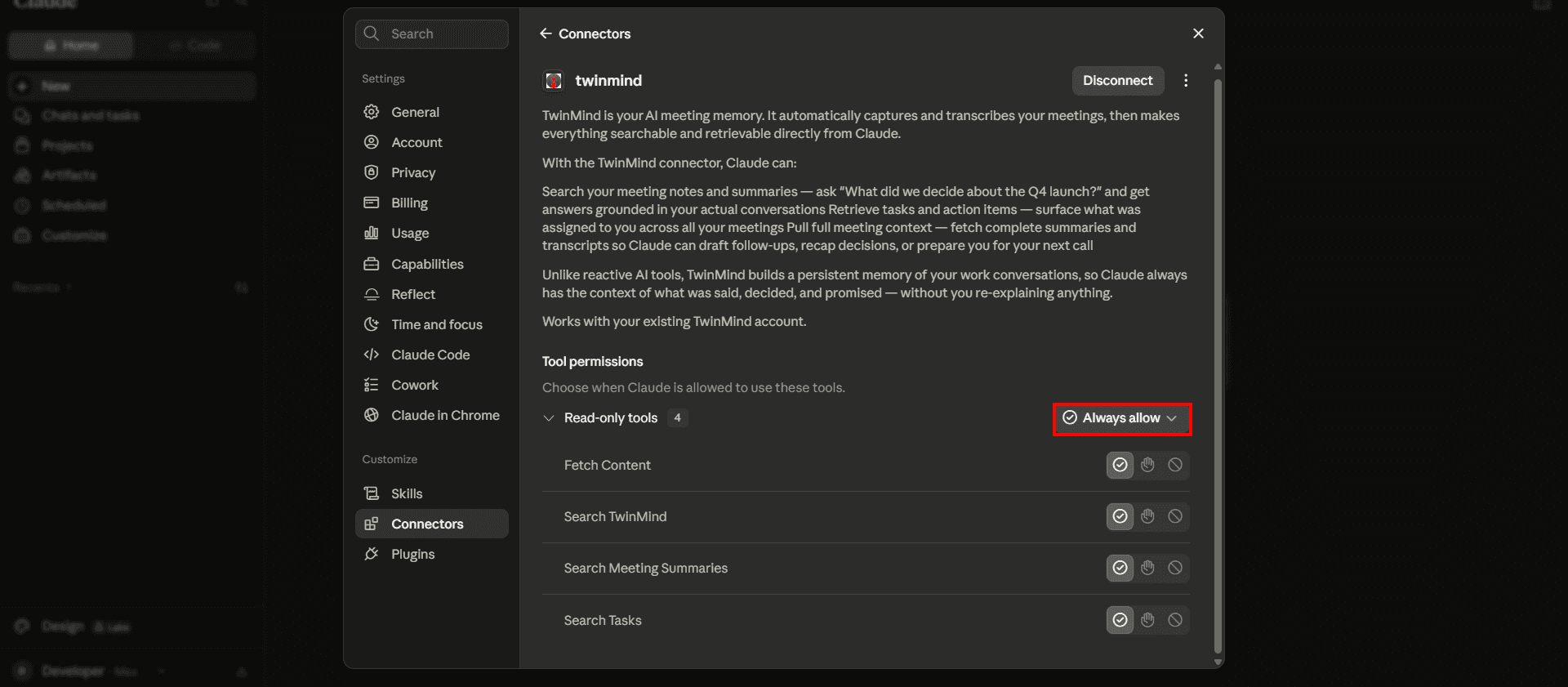Click the "4" count badge
The height and width of the screenshot is (687, 1568).
point(677,418)
